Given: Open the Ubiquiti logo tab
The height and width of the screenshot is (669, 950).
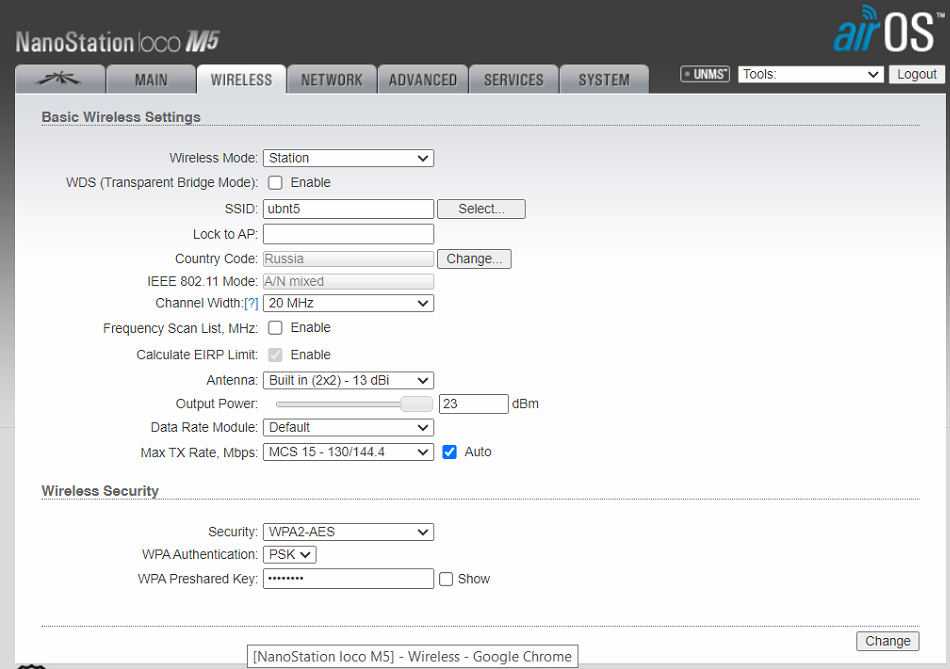Looking at the screenshot, I should point(59,79).
